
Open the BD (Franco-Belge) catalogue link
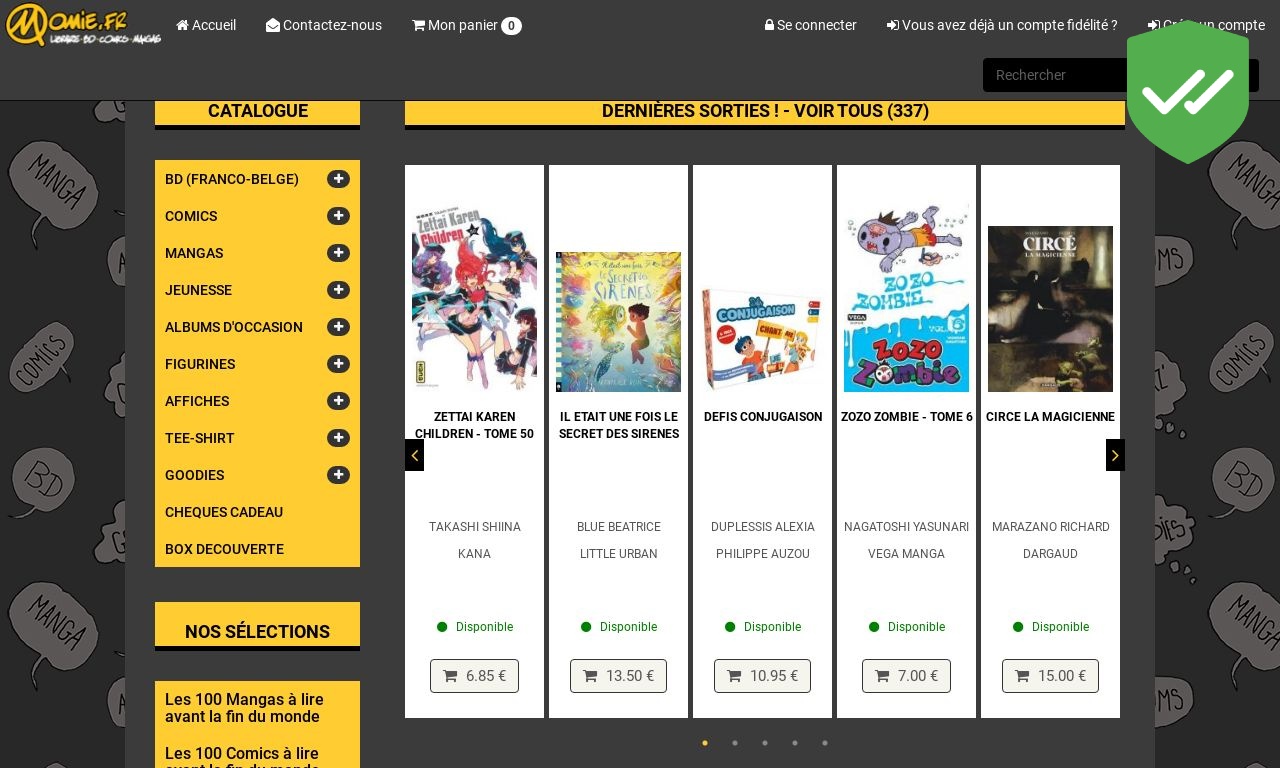(232, 179)
